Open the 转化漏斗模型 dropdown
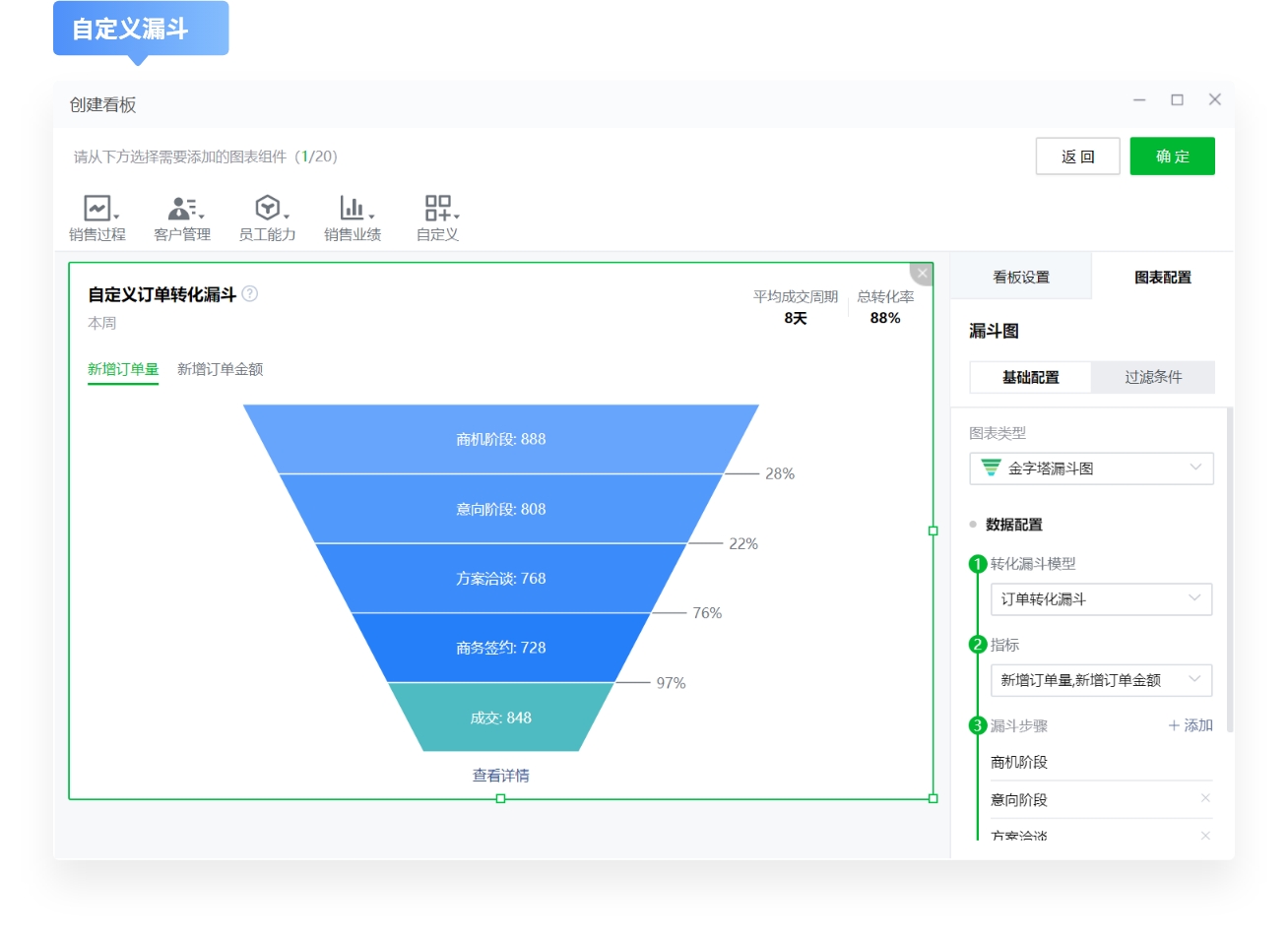 [x=1101, y=598]
